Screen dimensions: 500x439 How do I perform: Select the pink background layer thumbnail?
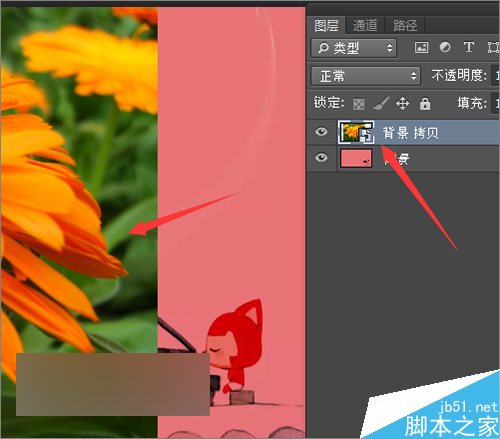356,158
